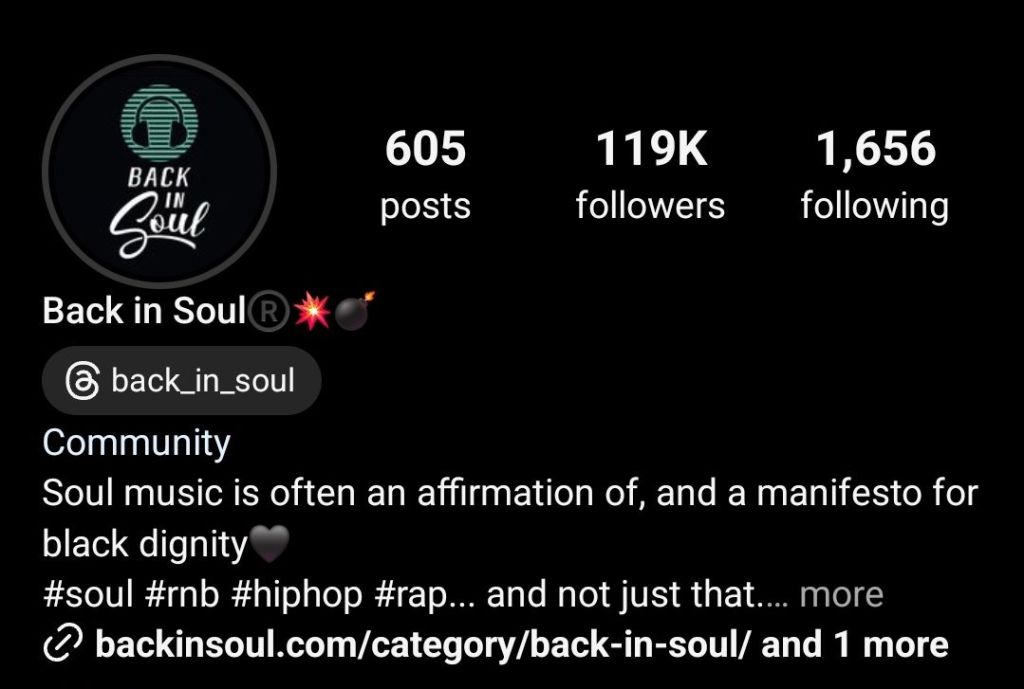Tap the #soul hashtag
Screen dimensions: 1024x689
click(88, 594)
